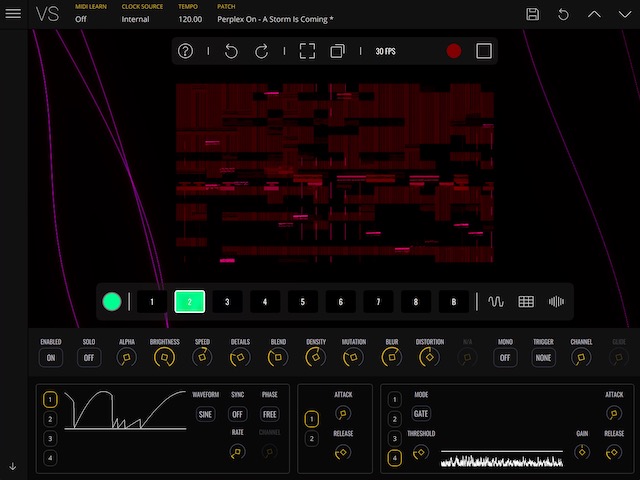Select the audio waveform bars icon
The width and height of the screenshot is (640, 480).
pos(557,301)
